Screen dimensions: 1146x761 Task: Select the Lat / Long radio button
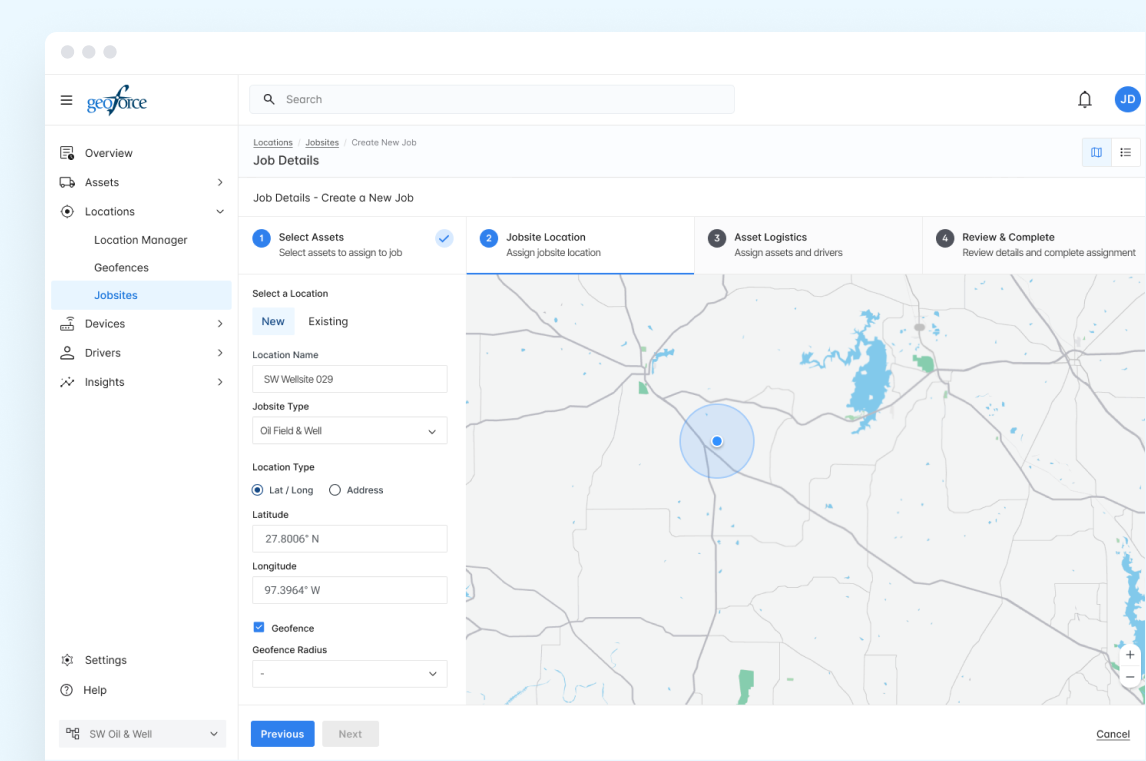click(258, 490)
